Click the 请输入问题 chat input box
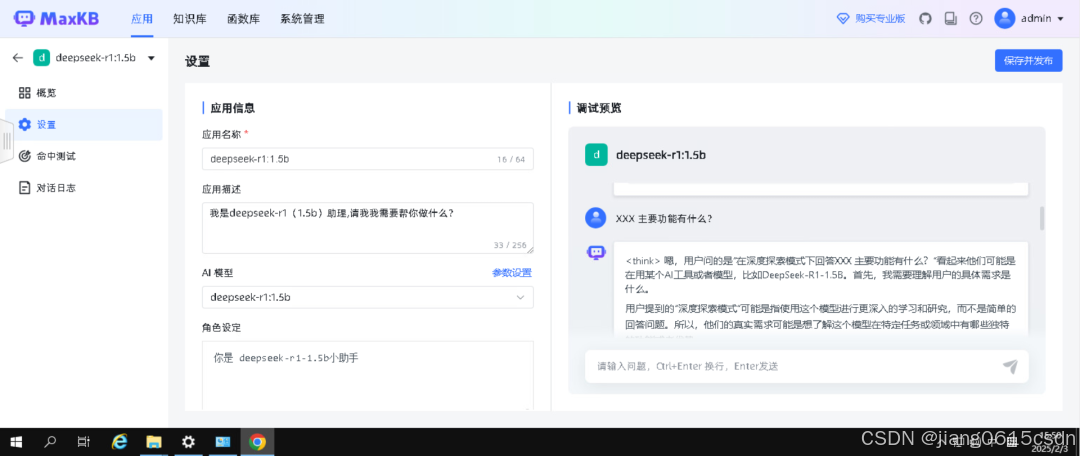This screenshot has width=1080, height=456. tap(807, 366)
